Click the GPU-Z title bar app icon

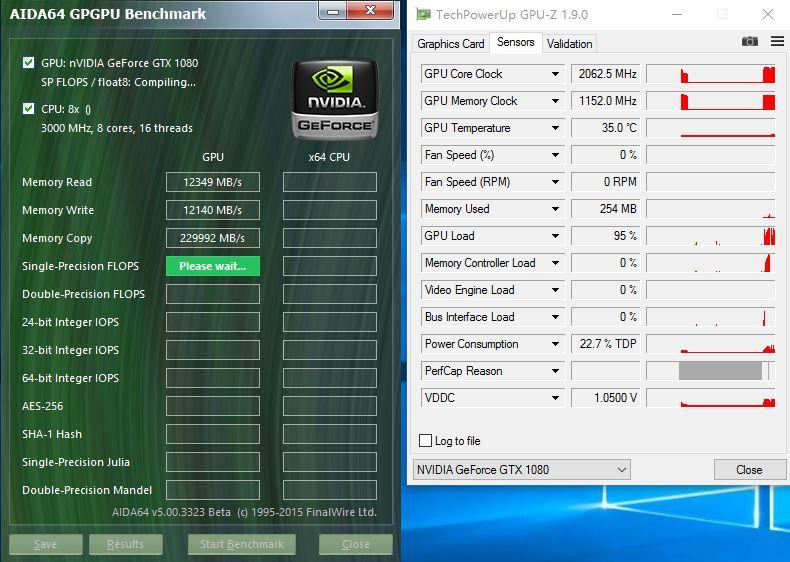(423, 15)
